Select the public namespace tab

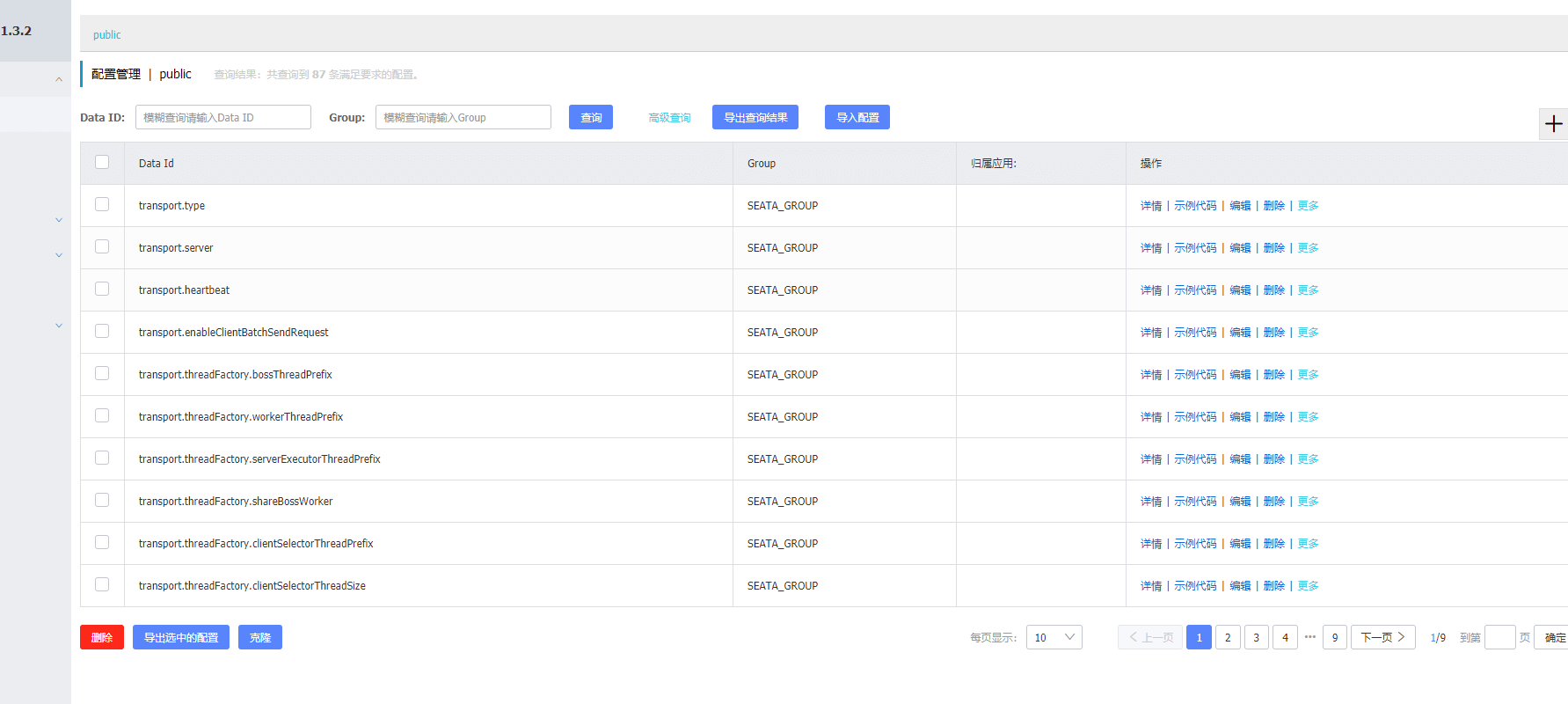click(x=107, y=35)
